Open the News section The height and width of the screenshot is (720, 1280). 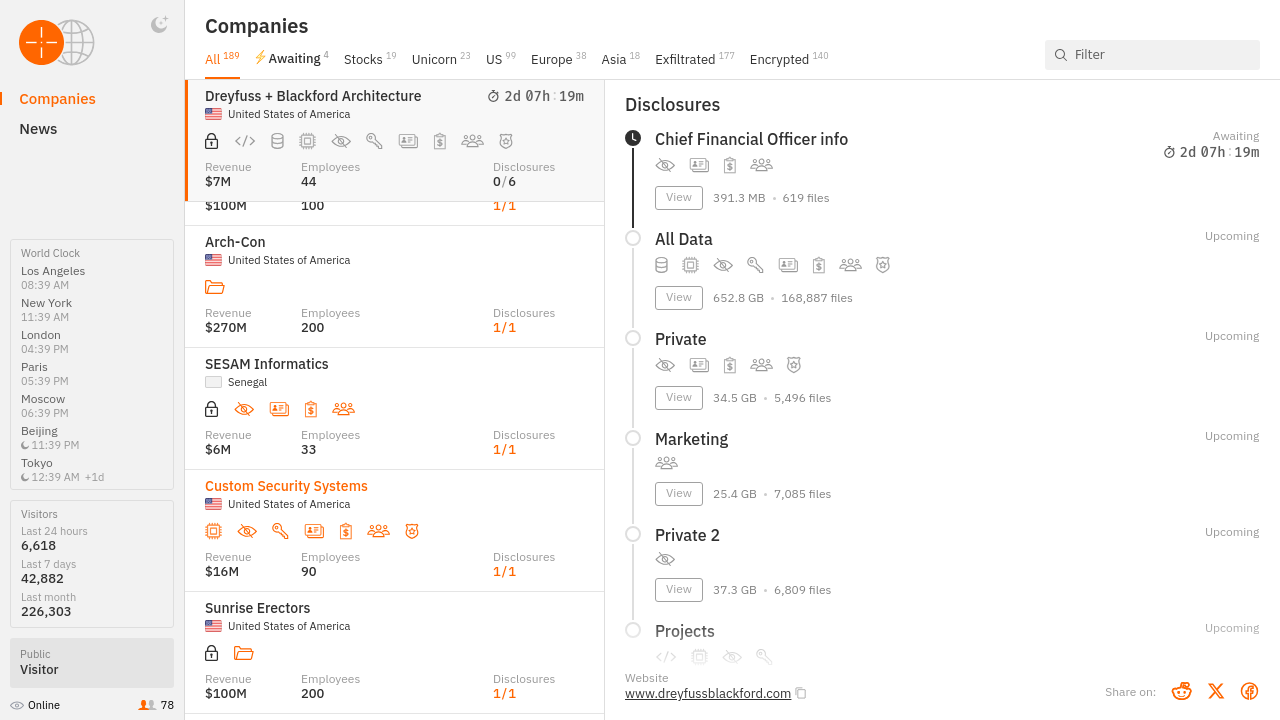pyautogui.click(x=38, y=129)
